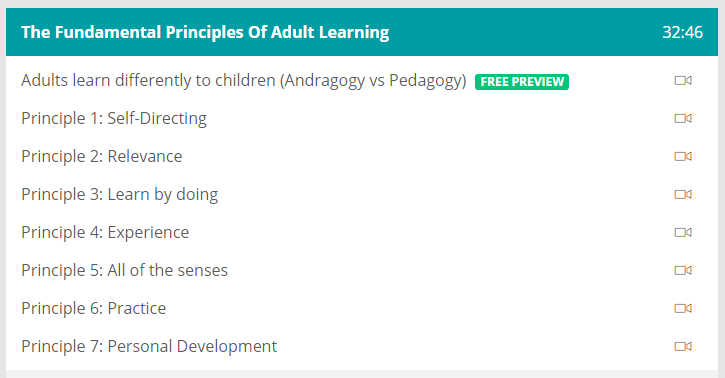Click video icon beside Principle 1: Self-Directing
Viewport: 725px width, 378px height.
[x=683, y=118]
